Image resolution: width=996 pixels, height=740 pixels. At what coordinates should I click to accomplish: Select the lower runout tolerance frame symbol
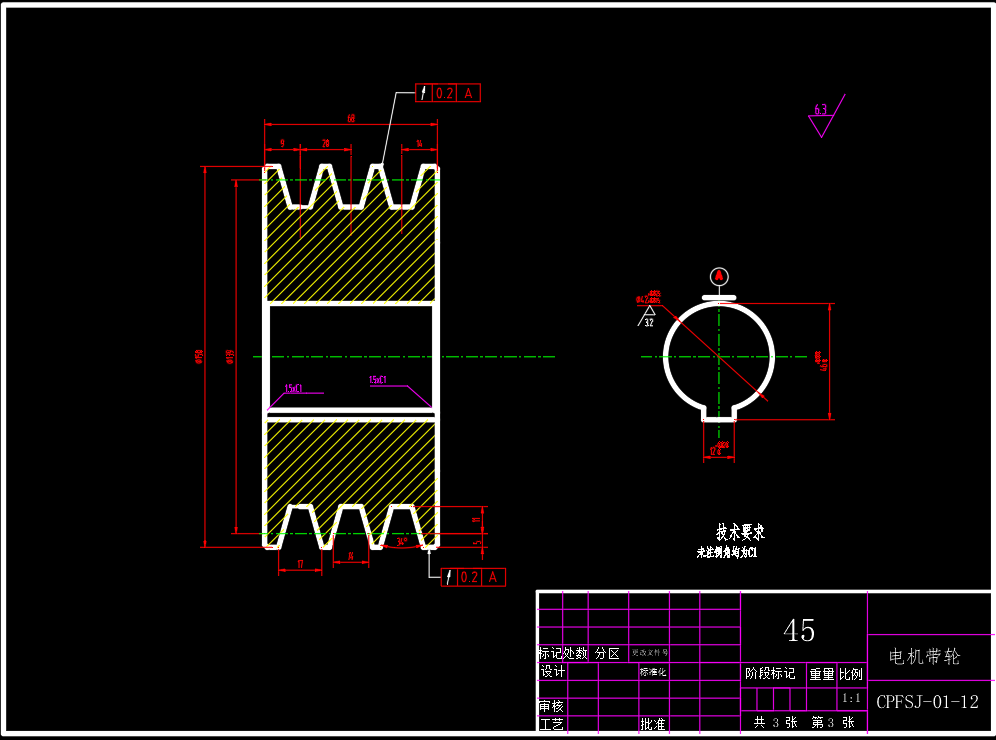click(x=449, y=577)
